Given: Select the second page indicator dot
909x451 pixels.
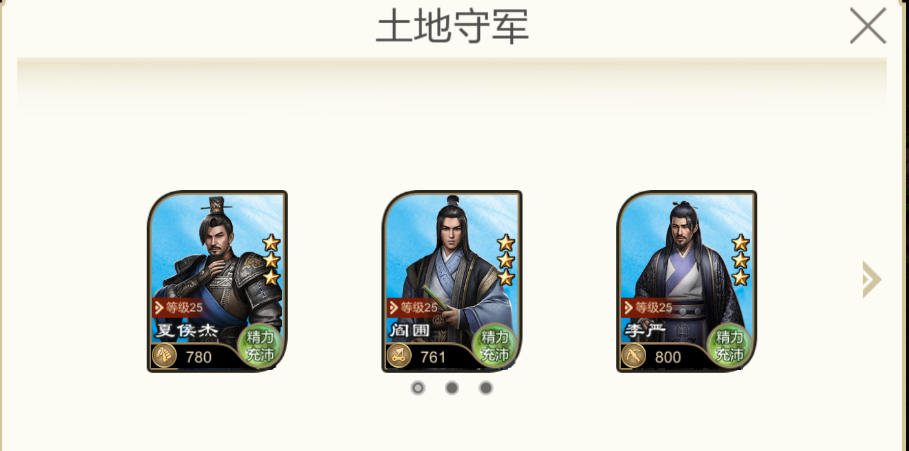Looking at the screenshot, I should [x=452, y=388].
